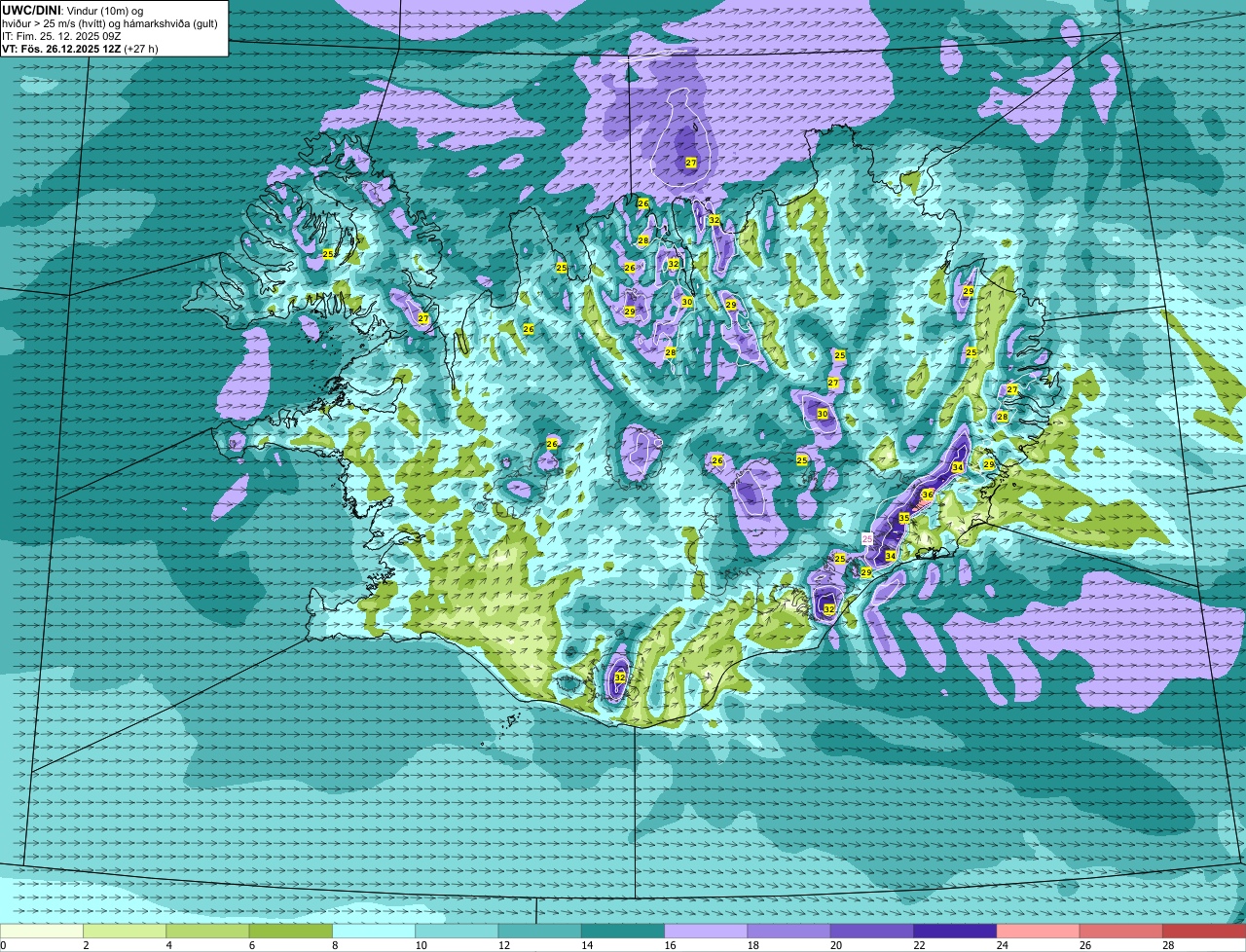Click the yellow gust label '35'
The image size is (1246, 952).
pyautogui.click(x=903, y=518)
